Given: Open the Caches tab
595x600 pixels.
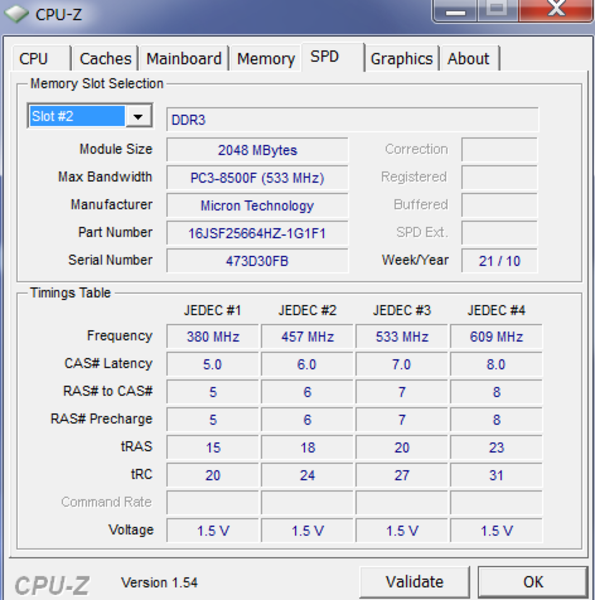Looking at the screenshot, I should (105, 59).
